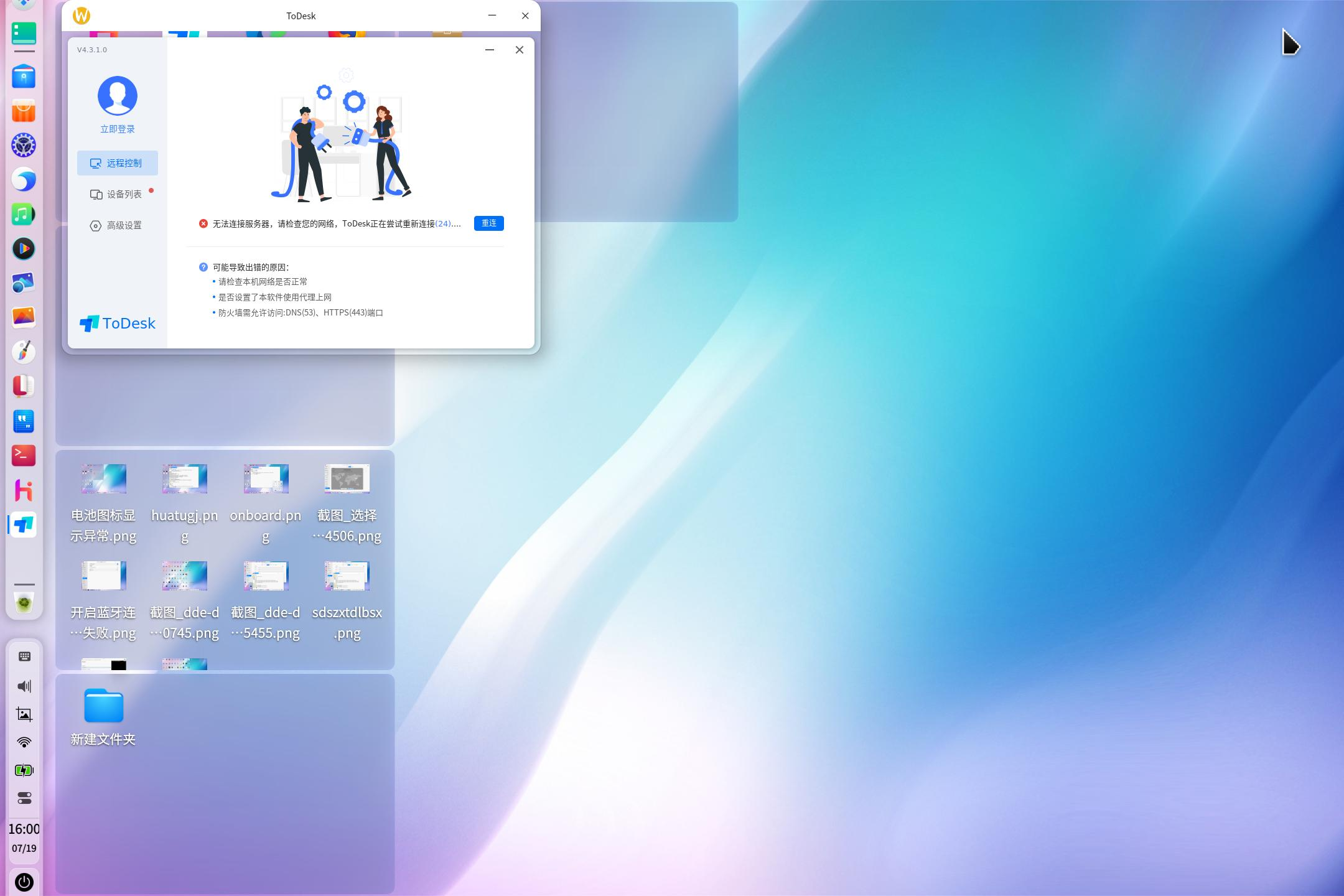Click the clock showing 16:00 in taskbar
1344x896 pixels.
(23, 828)
